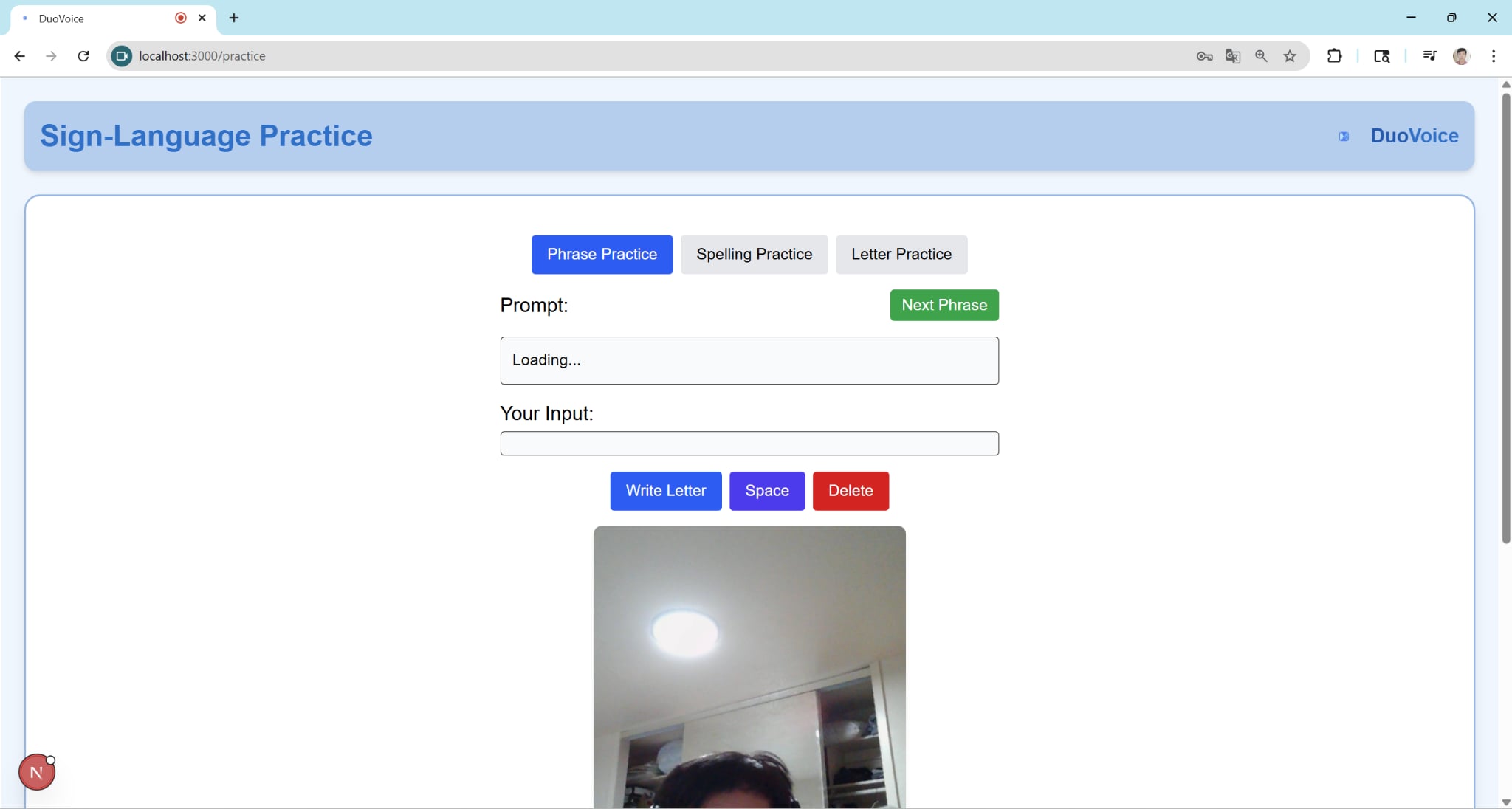The height and width of the screenshot is (809, 1512).
Task: Click the red Delete button
Action: click(x=850, y=491)
